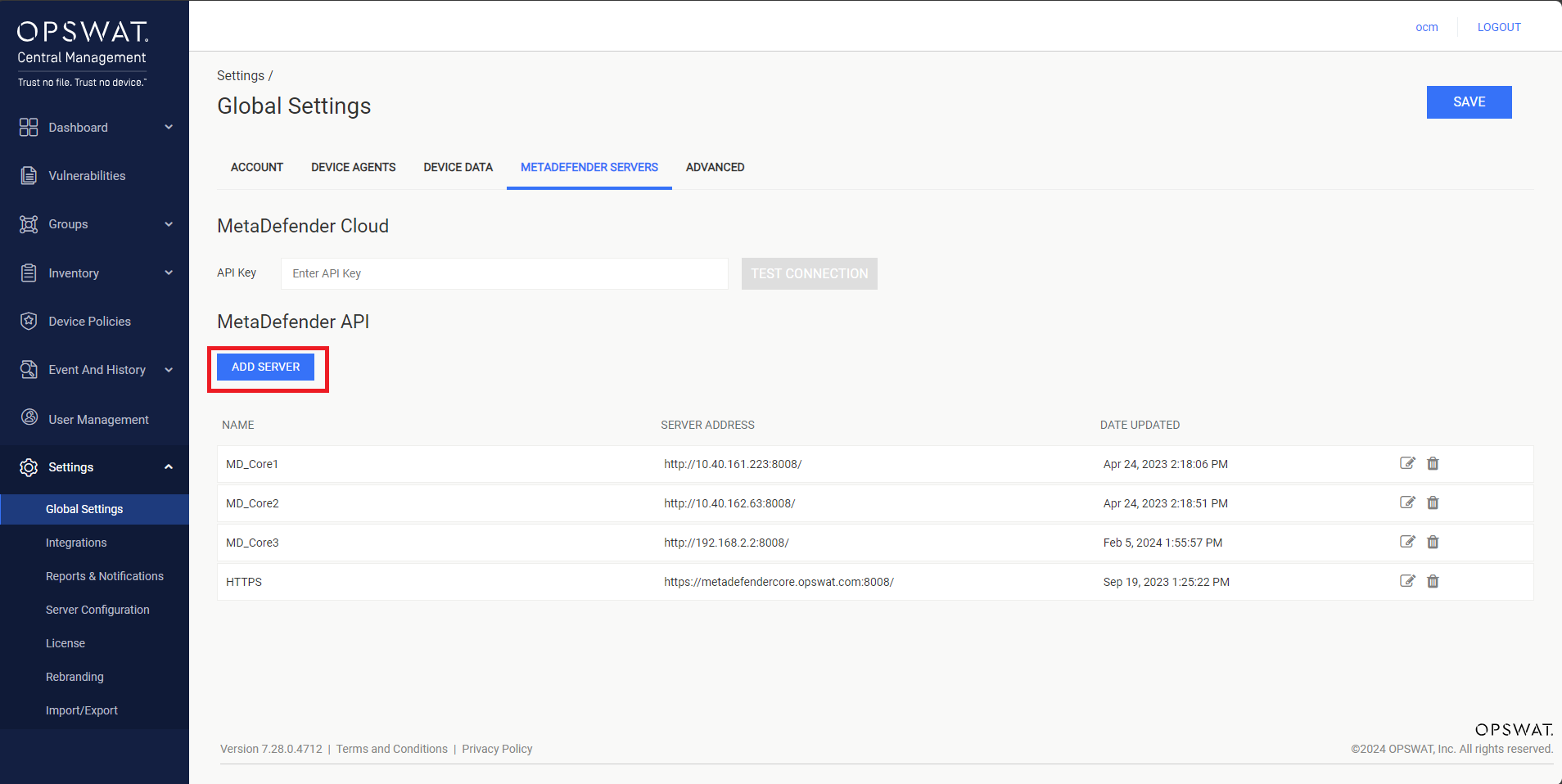Viewport: 1562px width, 784px height.
Task: Expand the Dashboard menu chevron
Action: click(169, 127)
